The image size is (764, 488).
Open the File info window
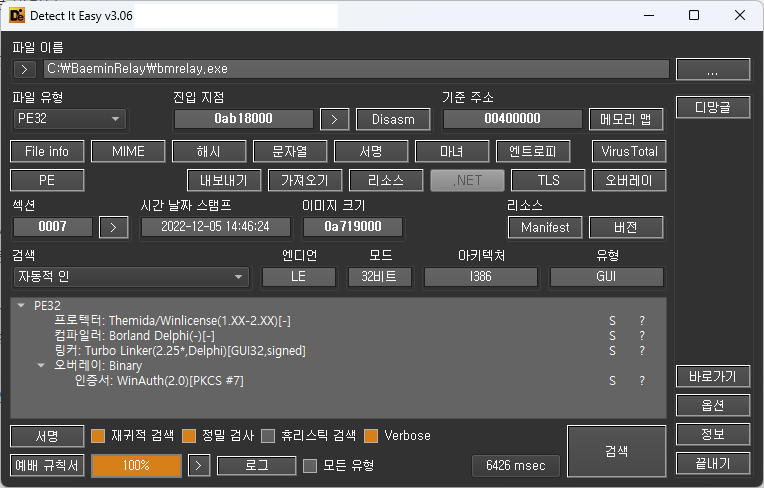point(47,151)
